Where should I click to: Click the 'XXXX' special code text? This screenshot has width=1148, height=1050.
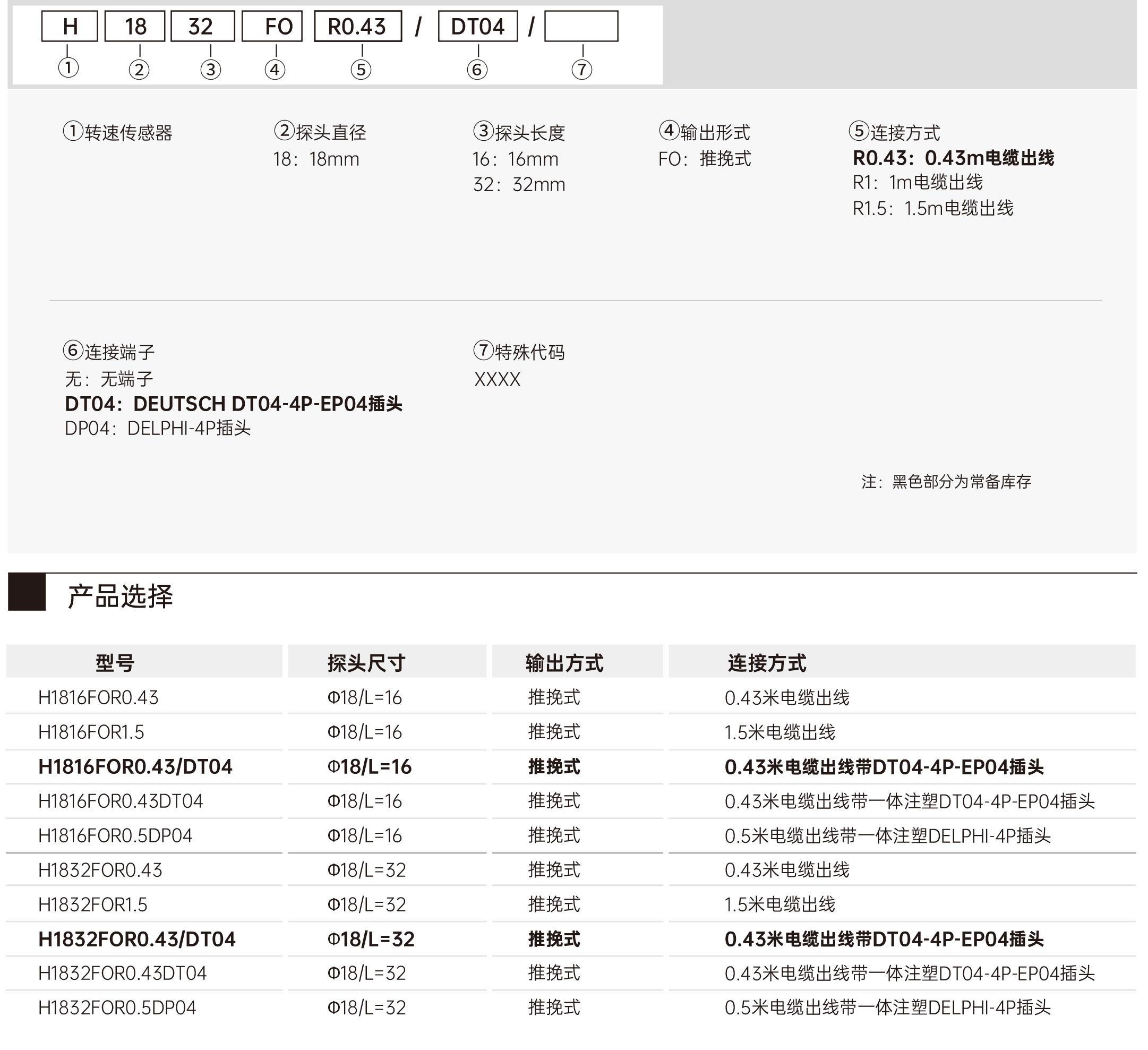click(498, 379)
